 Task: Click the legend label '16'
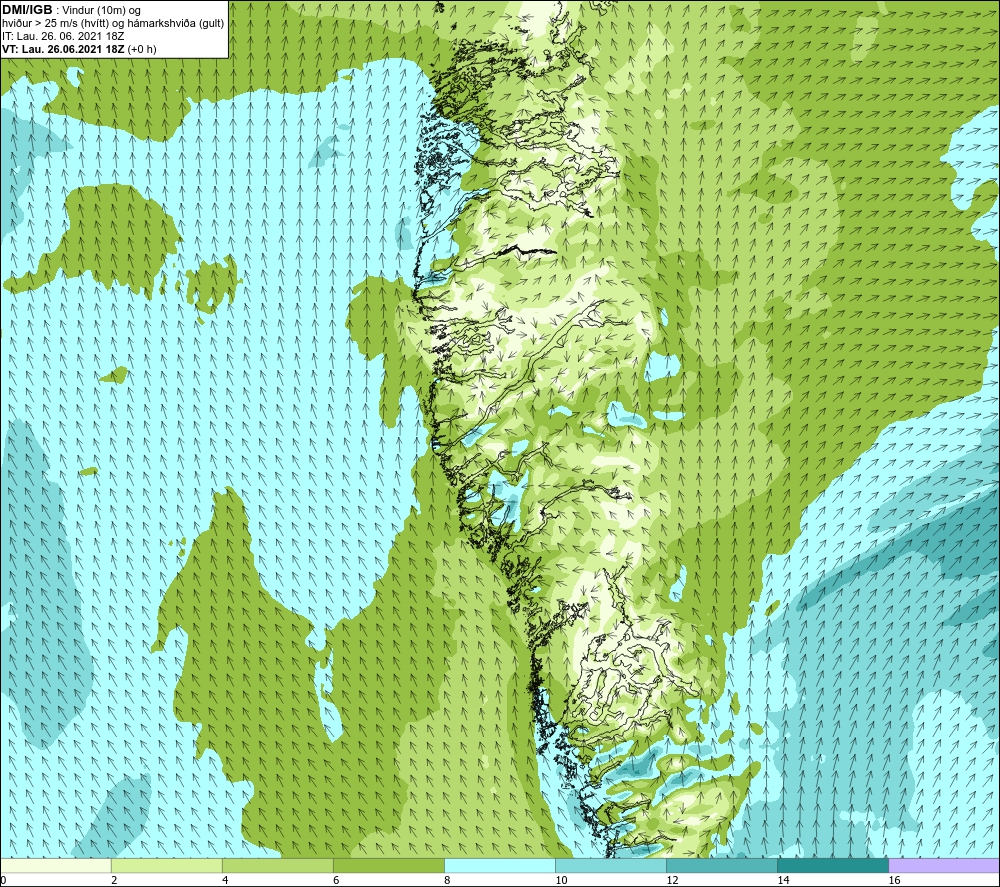point(894,880)
